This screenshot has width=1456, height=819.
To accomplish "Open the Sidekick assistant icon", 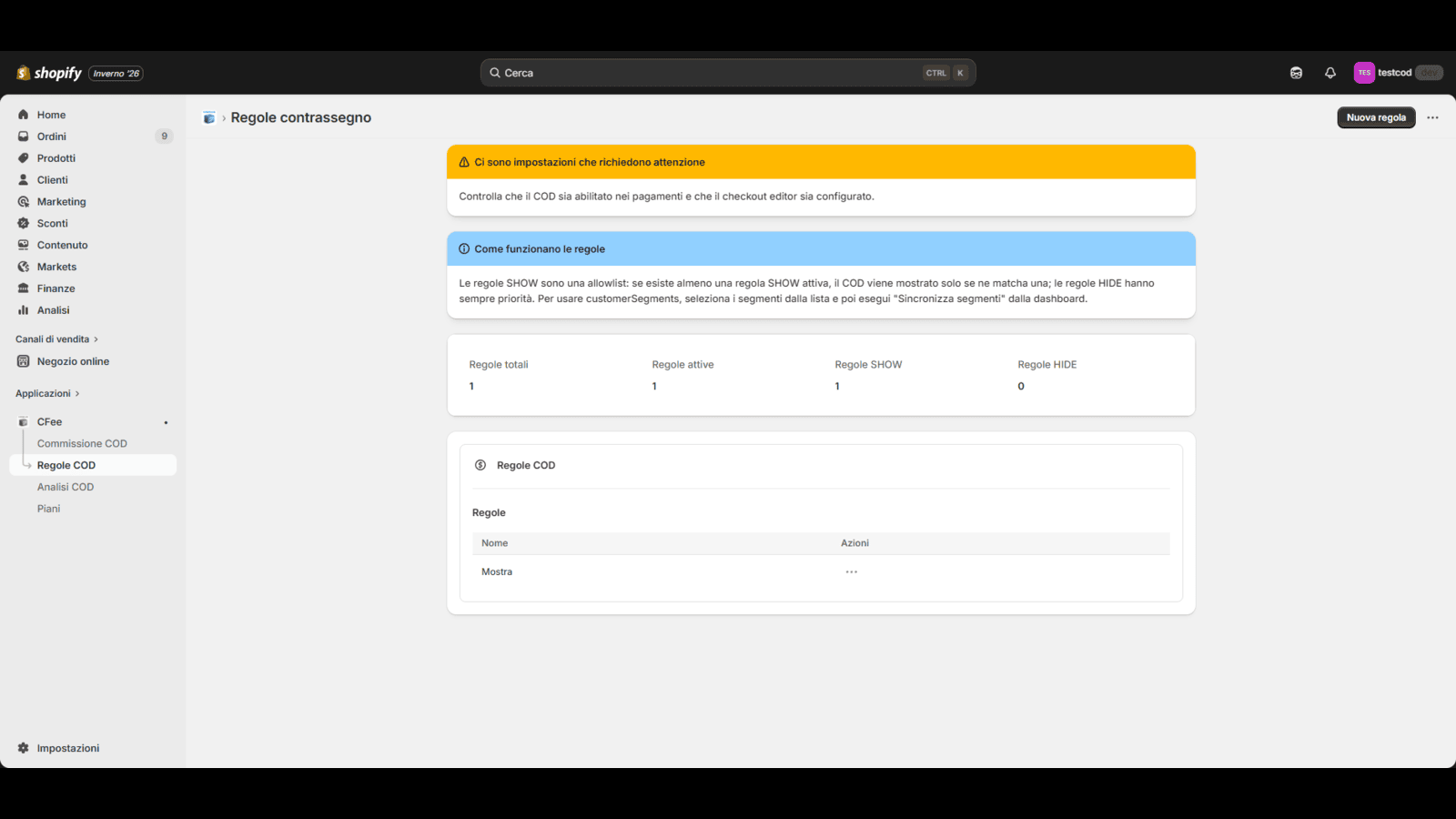I will pos(1296,73).
